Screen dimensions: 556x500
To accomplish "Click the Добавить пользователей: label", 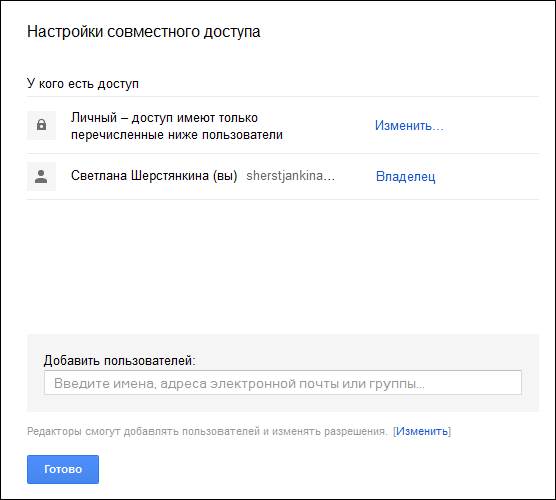I will (x=119, y=361).
